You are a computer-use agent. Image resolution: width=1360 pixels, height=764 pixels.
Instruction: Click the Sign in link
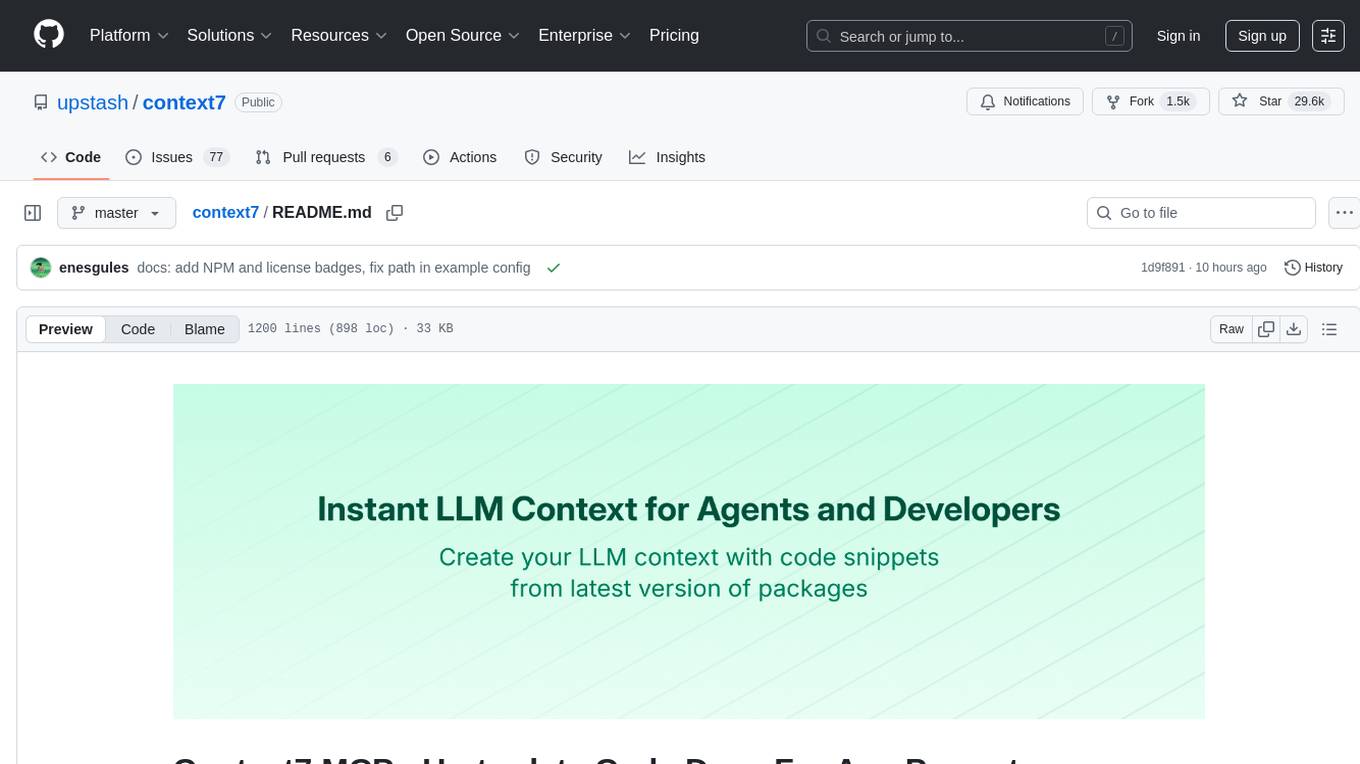pyautogui.click(x=1178, y=36)
